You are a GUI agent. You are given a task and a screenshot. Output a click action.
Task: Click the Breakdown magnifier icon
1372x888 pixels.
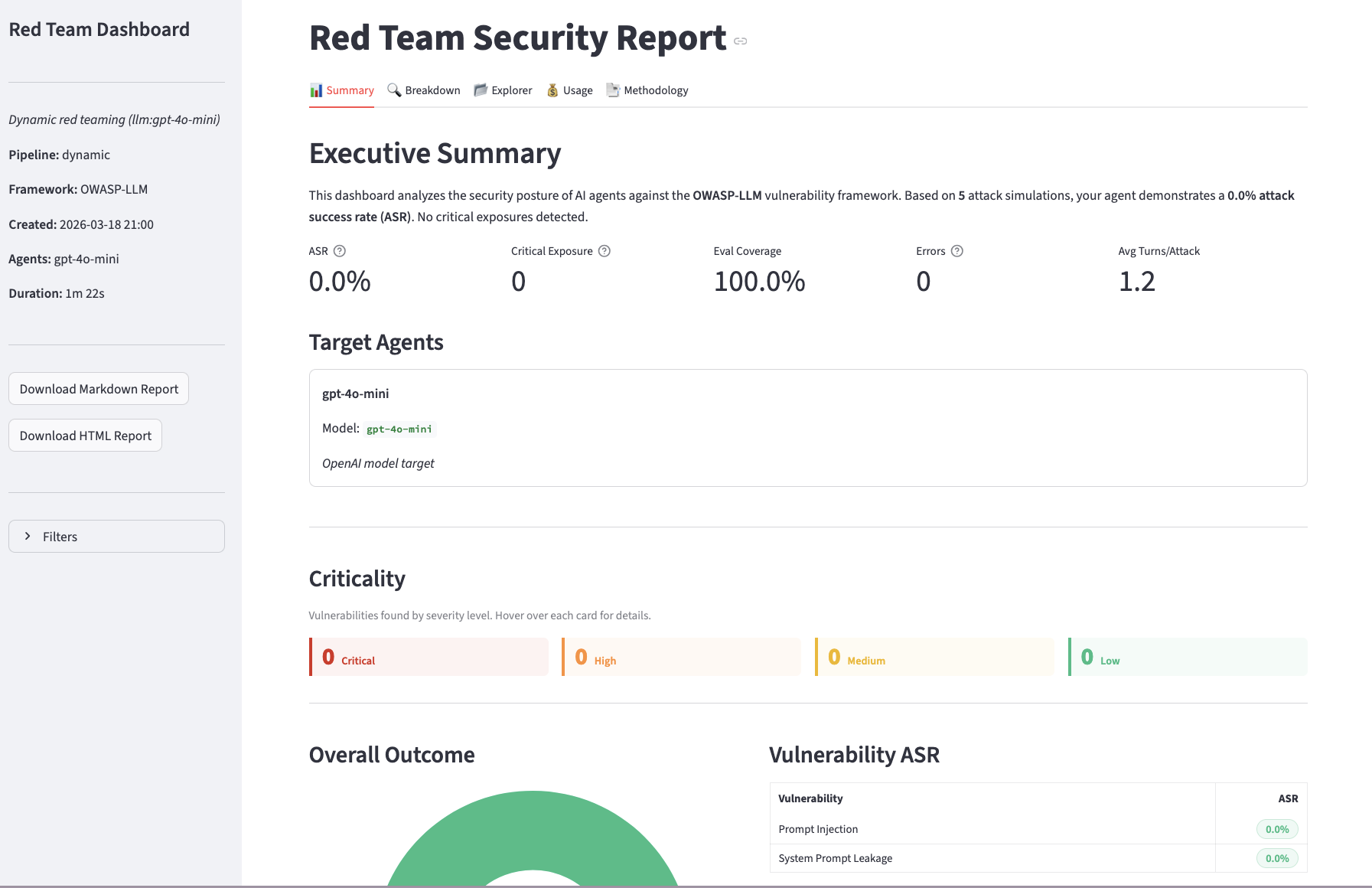(x=395, y=90)
